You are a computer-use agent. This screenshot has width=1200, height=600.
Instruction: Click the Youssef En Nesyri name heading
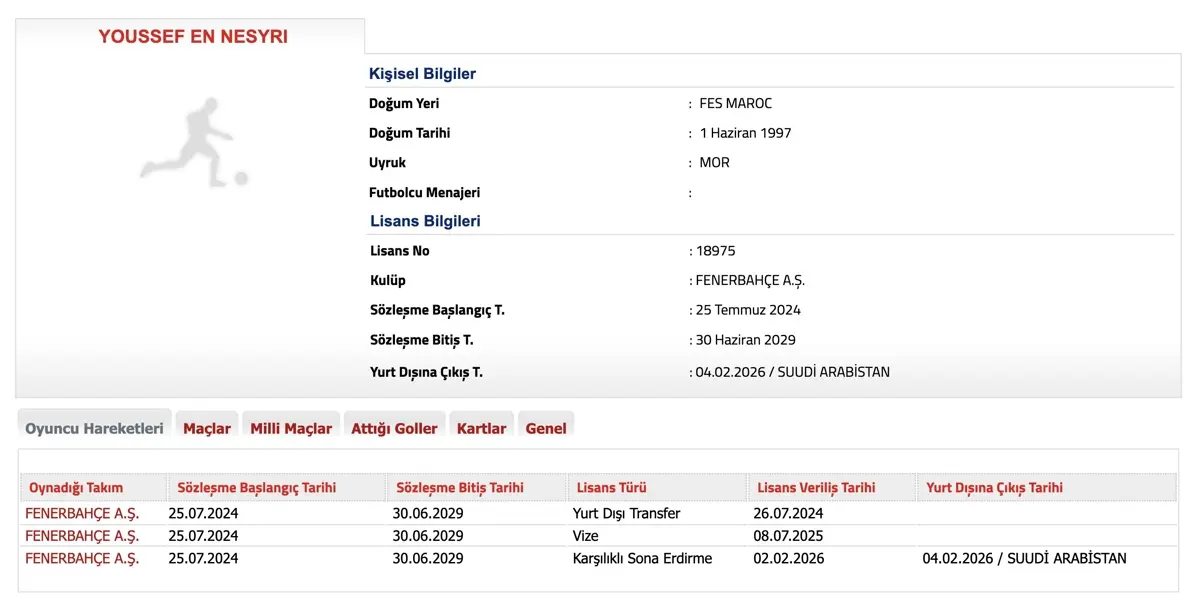[x=193, y=37]
